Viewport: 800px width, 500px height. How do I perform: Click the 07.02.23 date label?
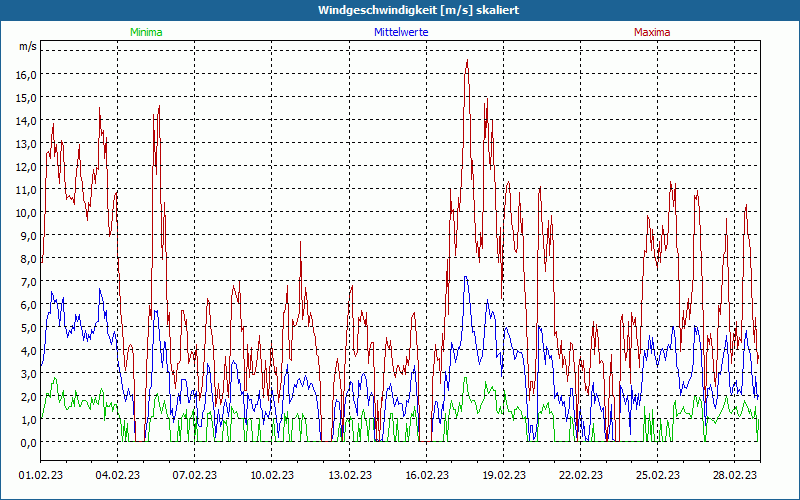pos(196,476)
